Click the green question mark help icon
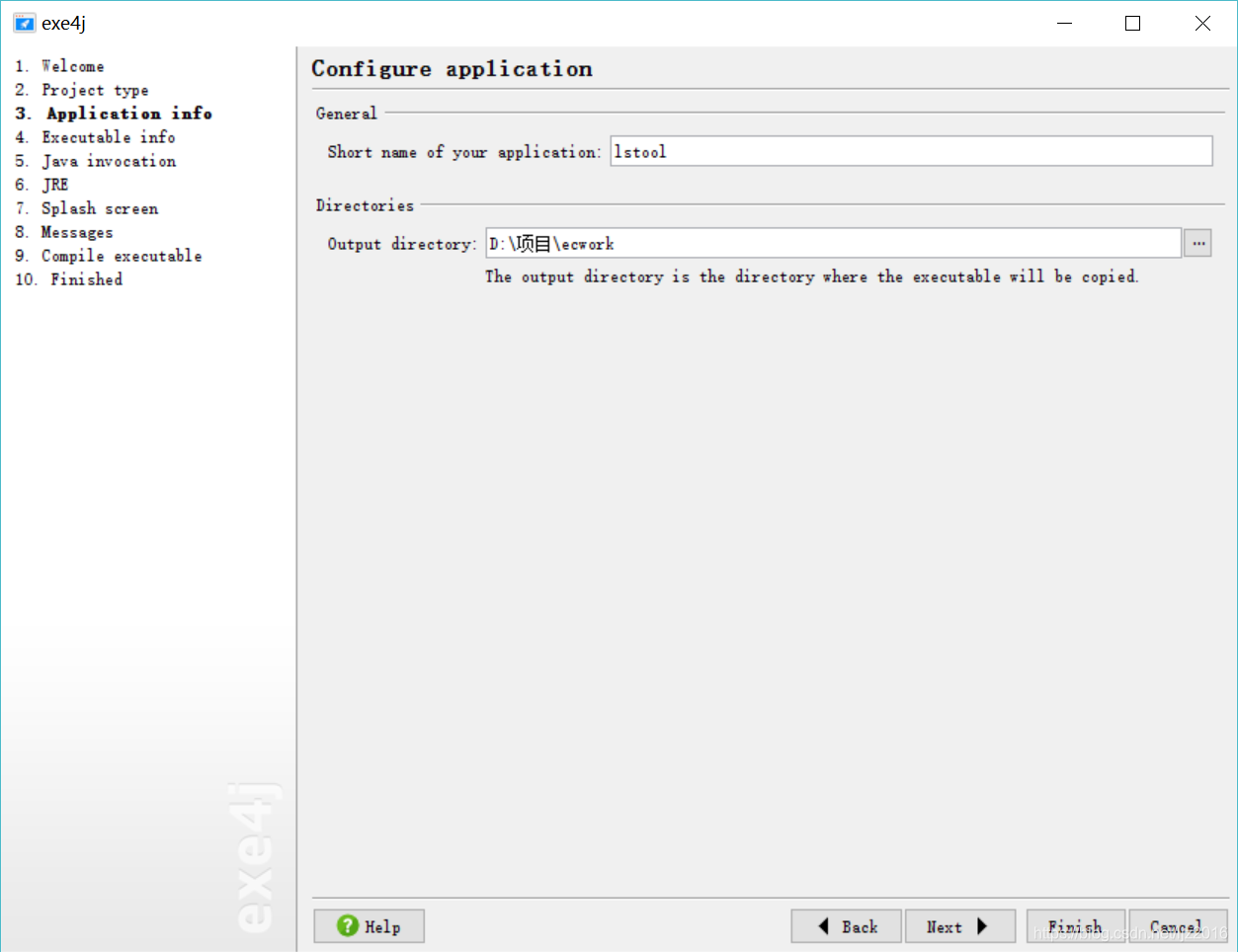The width and height of the screenshot is (1238, 952). [348, 925]
